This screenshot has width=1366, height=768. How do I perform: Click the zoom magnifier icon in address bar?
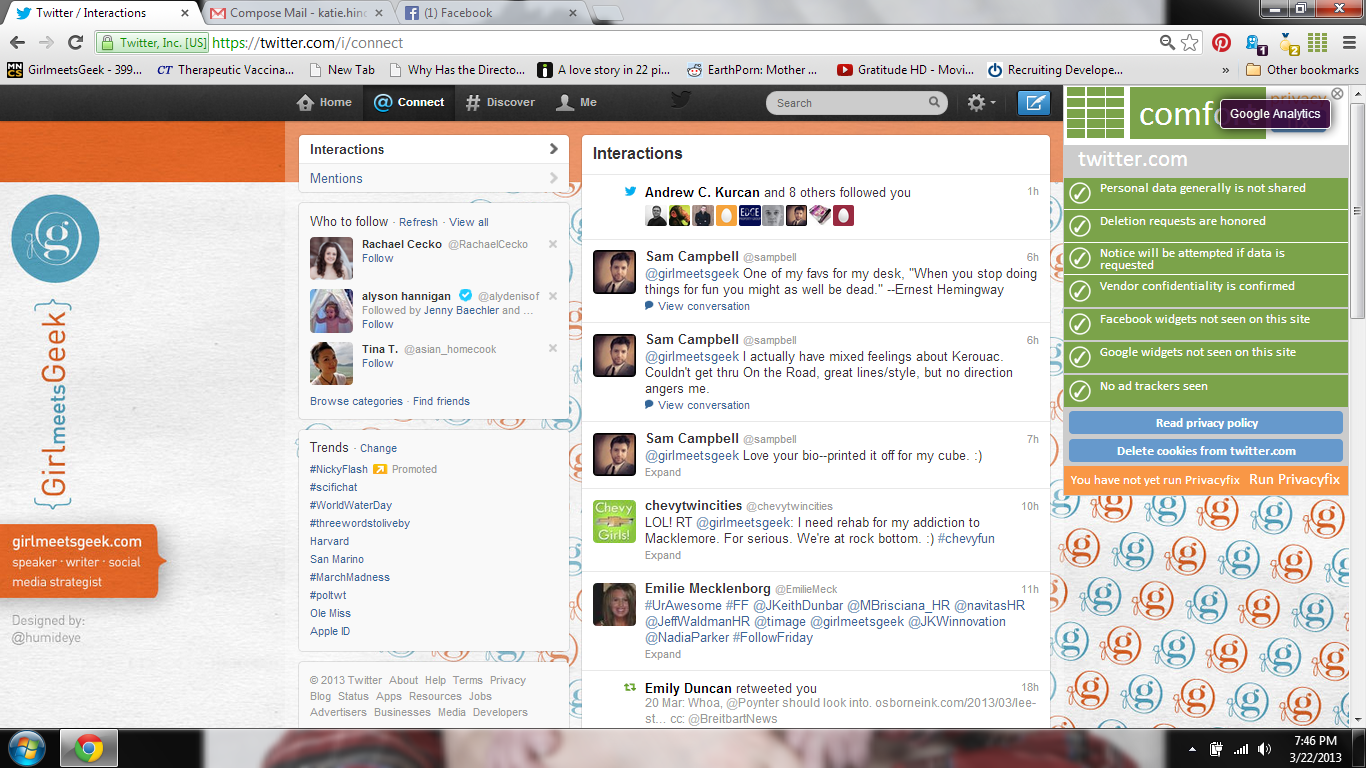(1167, 43)
